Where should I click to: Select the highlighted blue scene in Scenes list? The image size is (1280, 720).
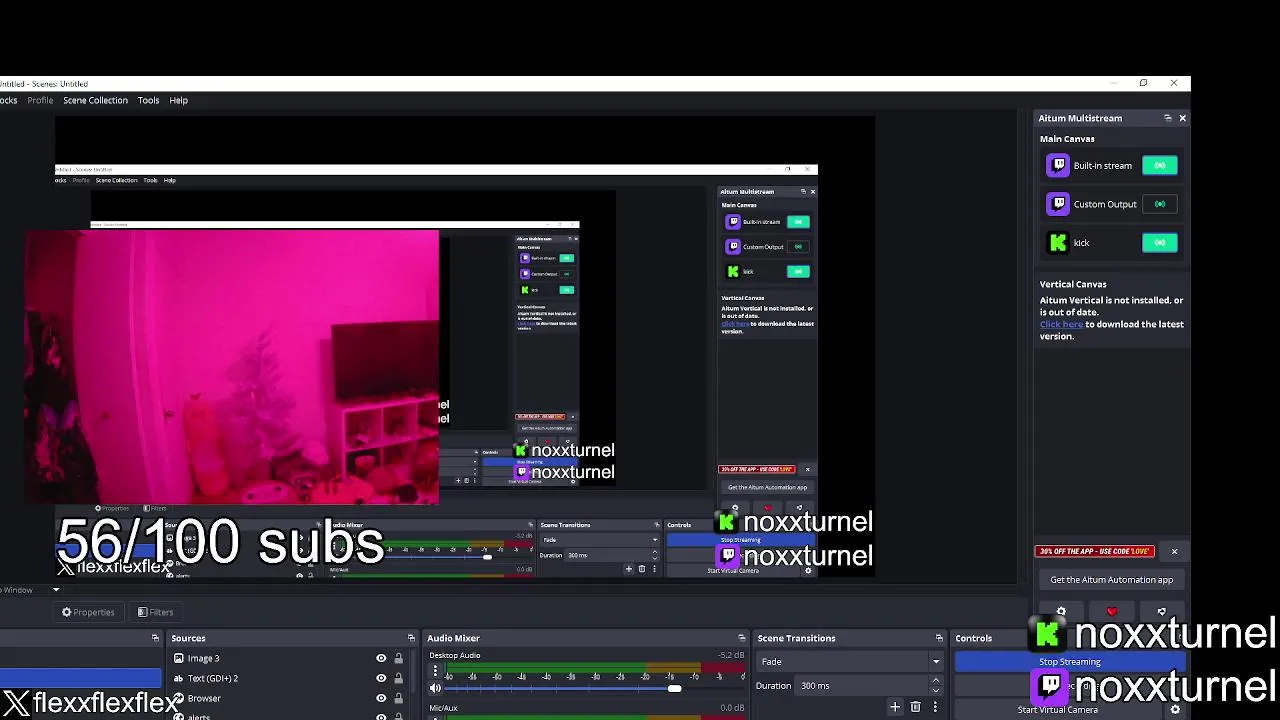coord(80,680)
